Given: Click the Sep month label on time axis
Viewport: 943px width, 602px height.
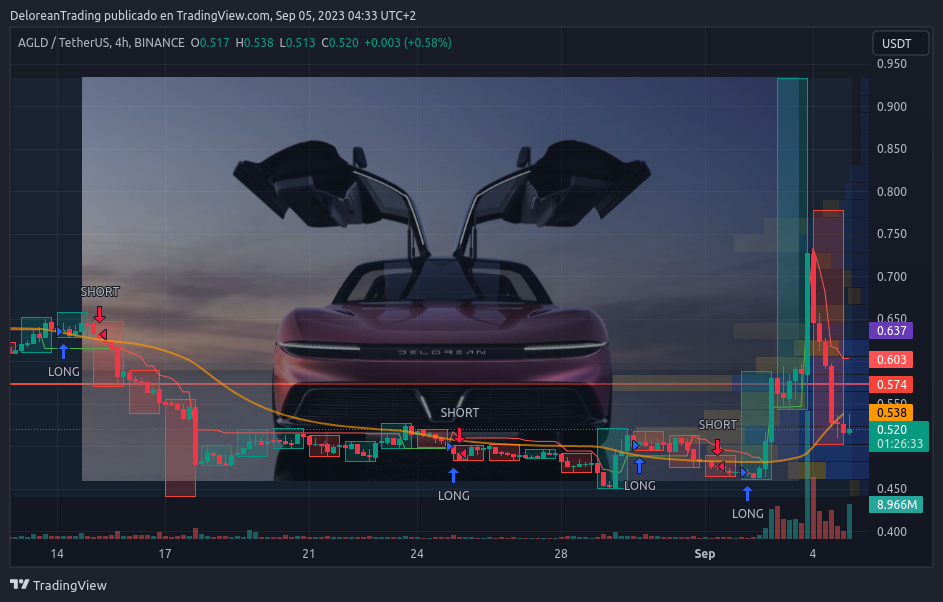Looking at the screenshot, I should coord(704,554).
